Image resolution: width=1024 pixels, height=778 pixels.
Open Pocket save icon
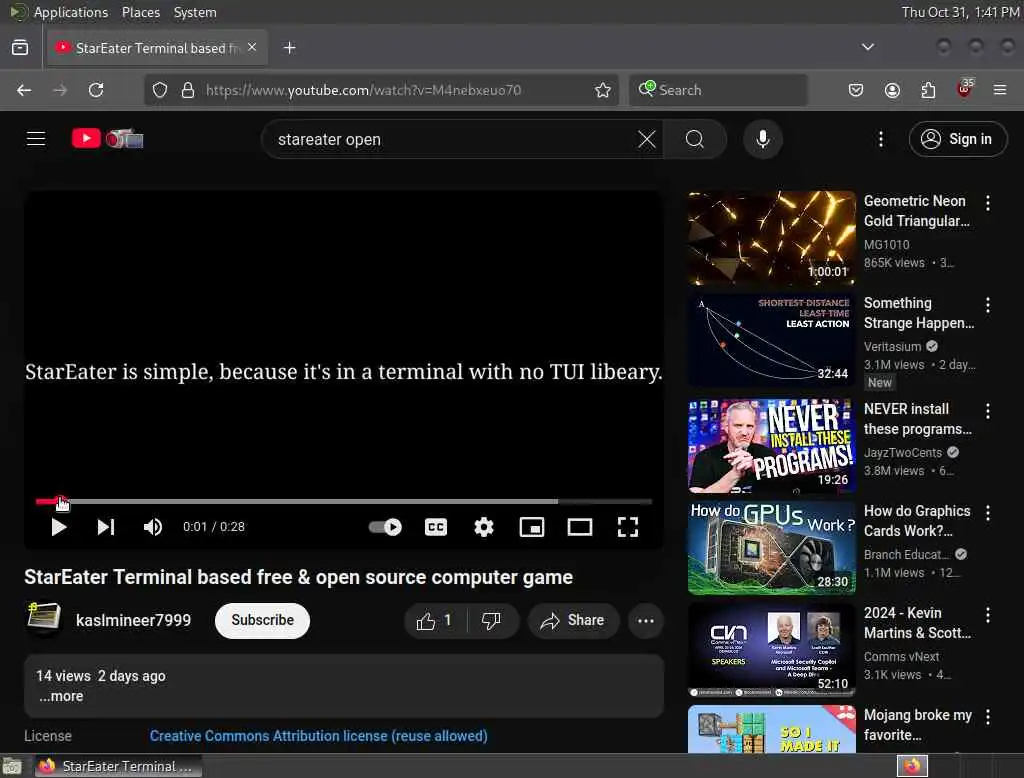856,90
